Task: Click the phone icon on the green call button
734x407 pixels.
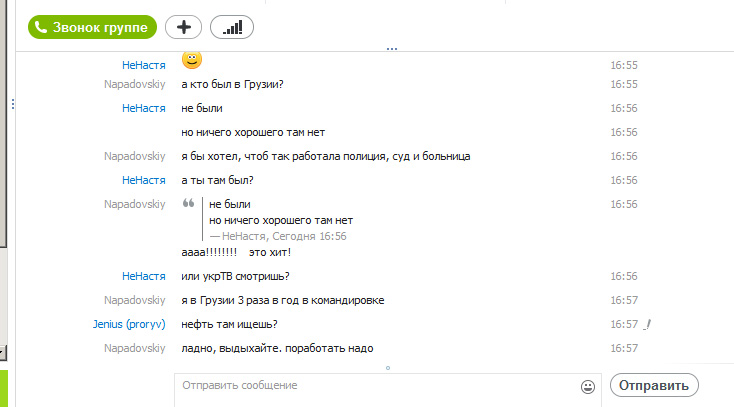Action: 41,27
